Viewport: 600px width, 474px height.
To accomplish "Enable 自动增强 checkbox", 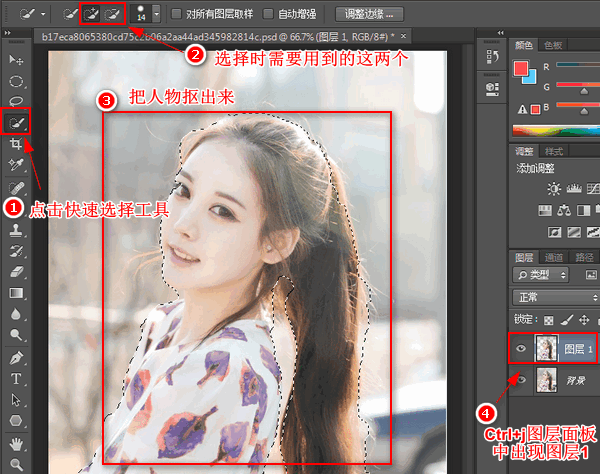I will tap(269, 15).
